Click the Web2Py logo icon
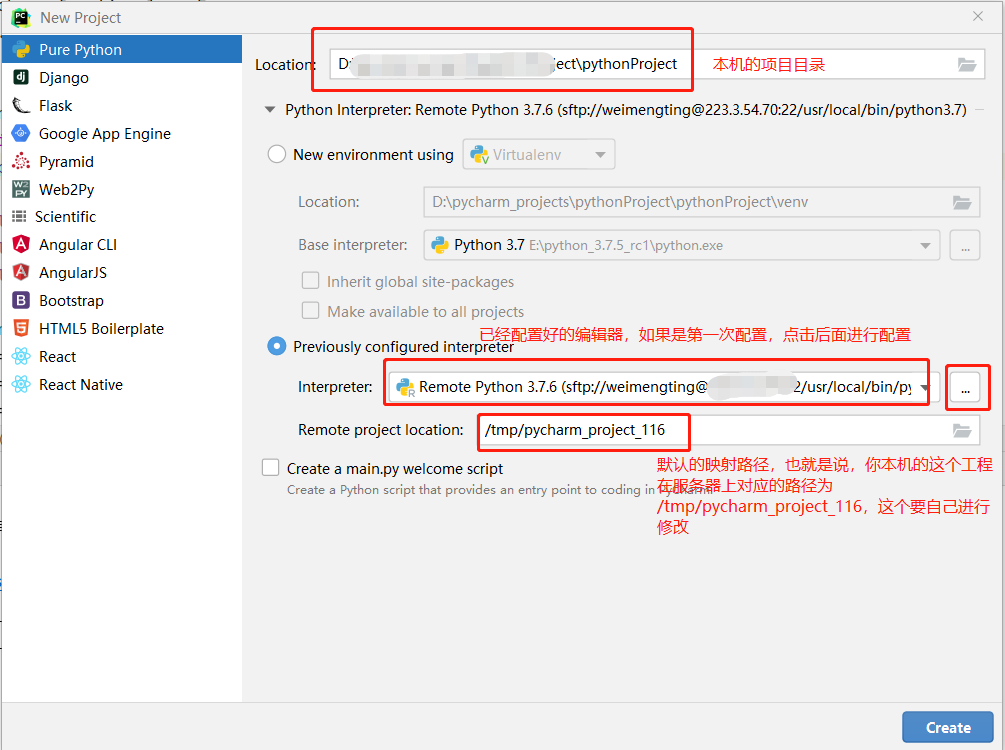Viewport: 1005px width, 750px height. pos(21,188)
